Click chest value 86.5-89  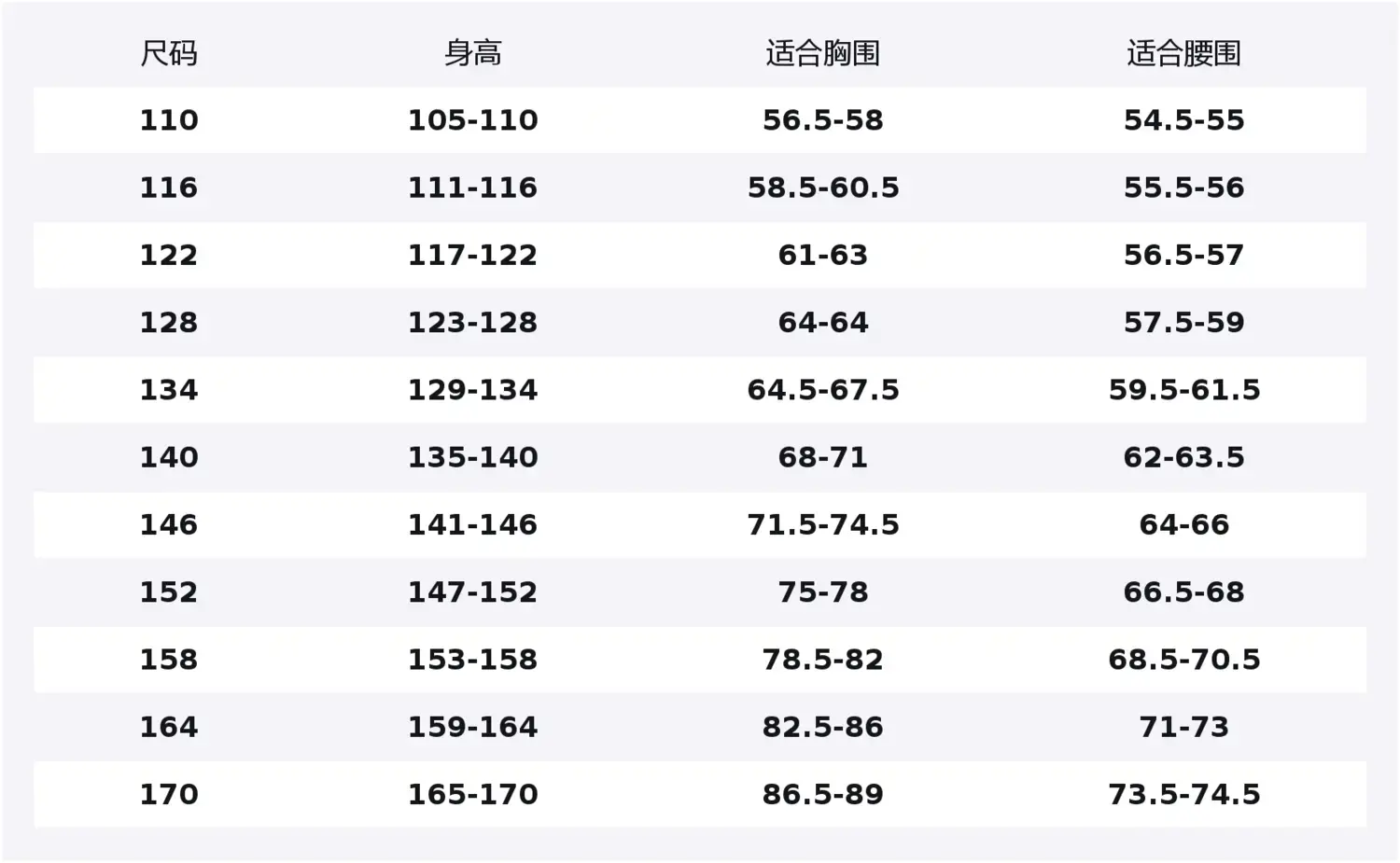click(x=822, y=794)
